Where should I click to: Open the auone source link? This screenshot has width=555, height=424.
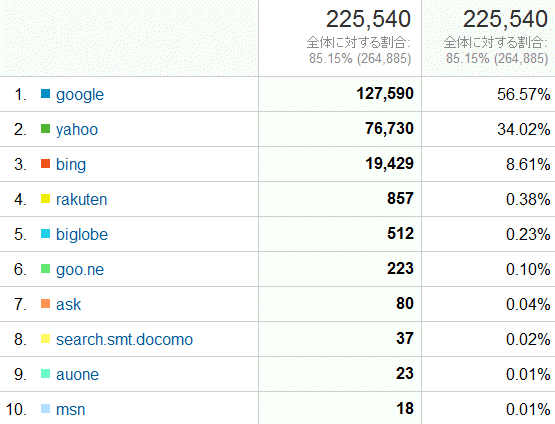click(78, 374)
